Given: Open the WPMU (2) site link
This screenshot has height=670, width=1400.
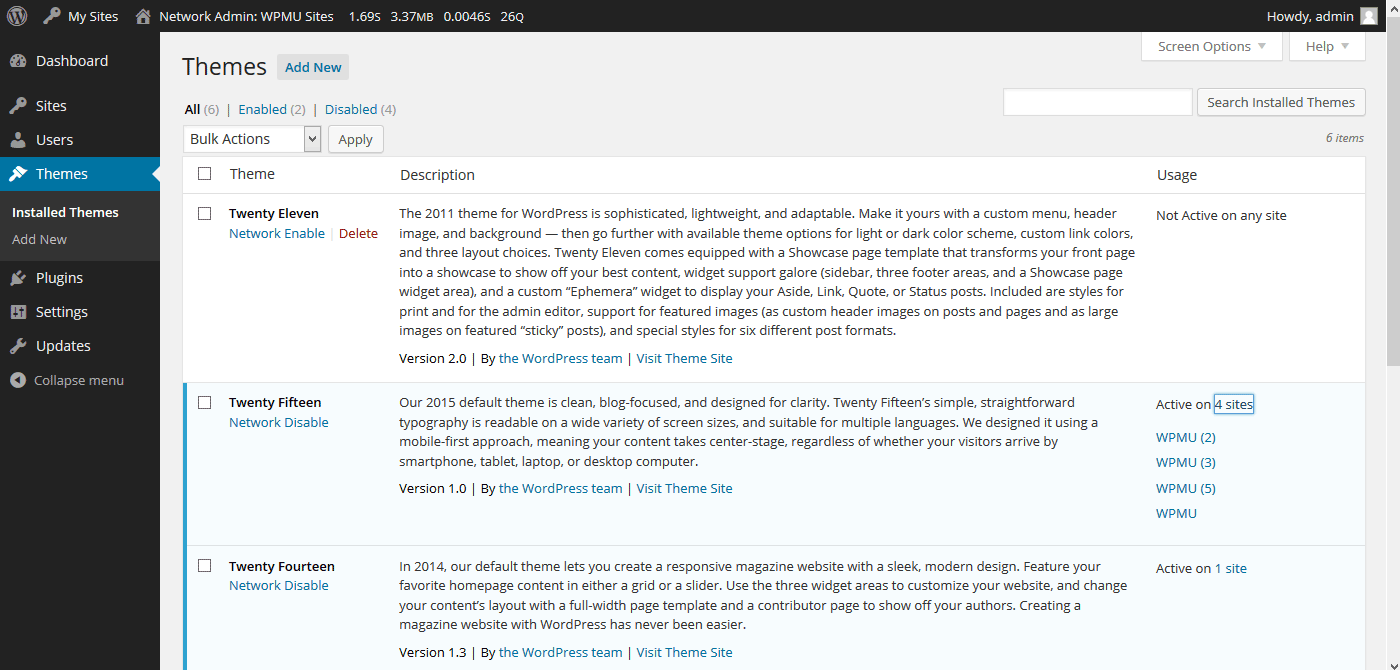Looking at the screenshot, I should coord(1186,437).
